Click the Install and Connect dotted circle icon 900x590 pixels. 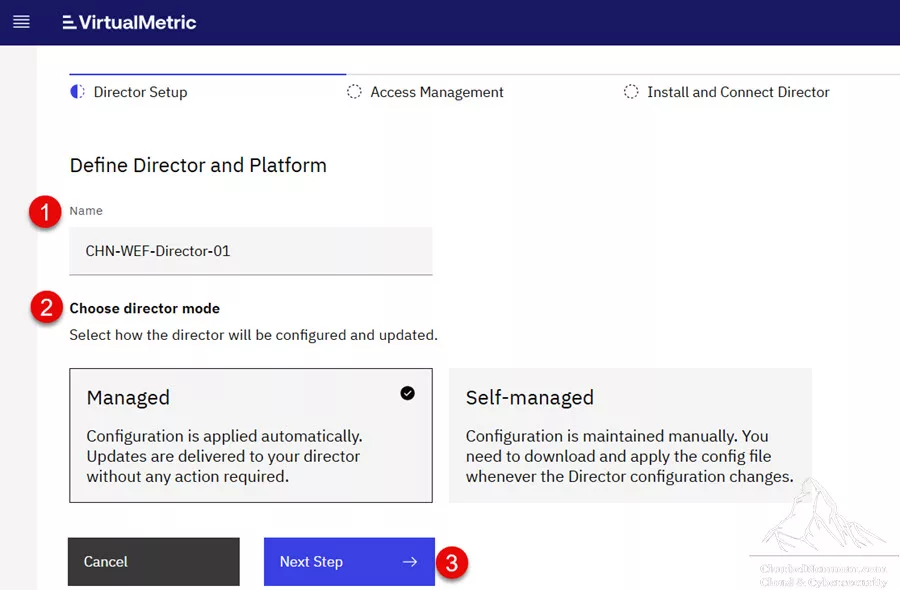click(631, 92)
